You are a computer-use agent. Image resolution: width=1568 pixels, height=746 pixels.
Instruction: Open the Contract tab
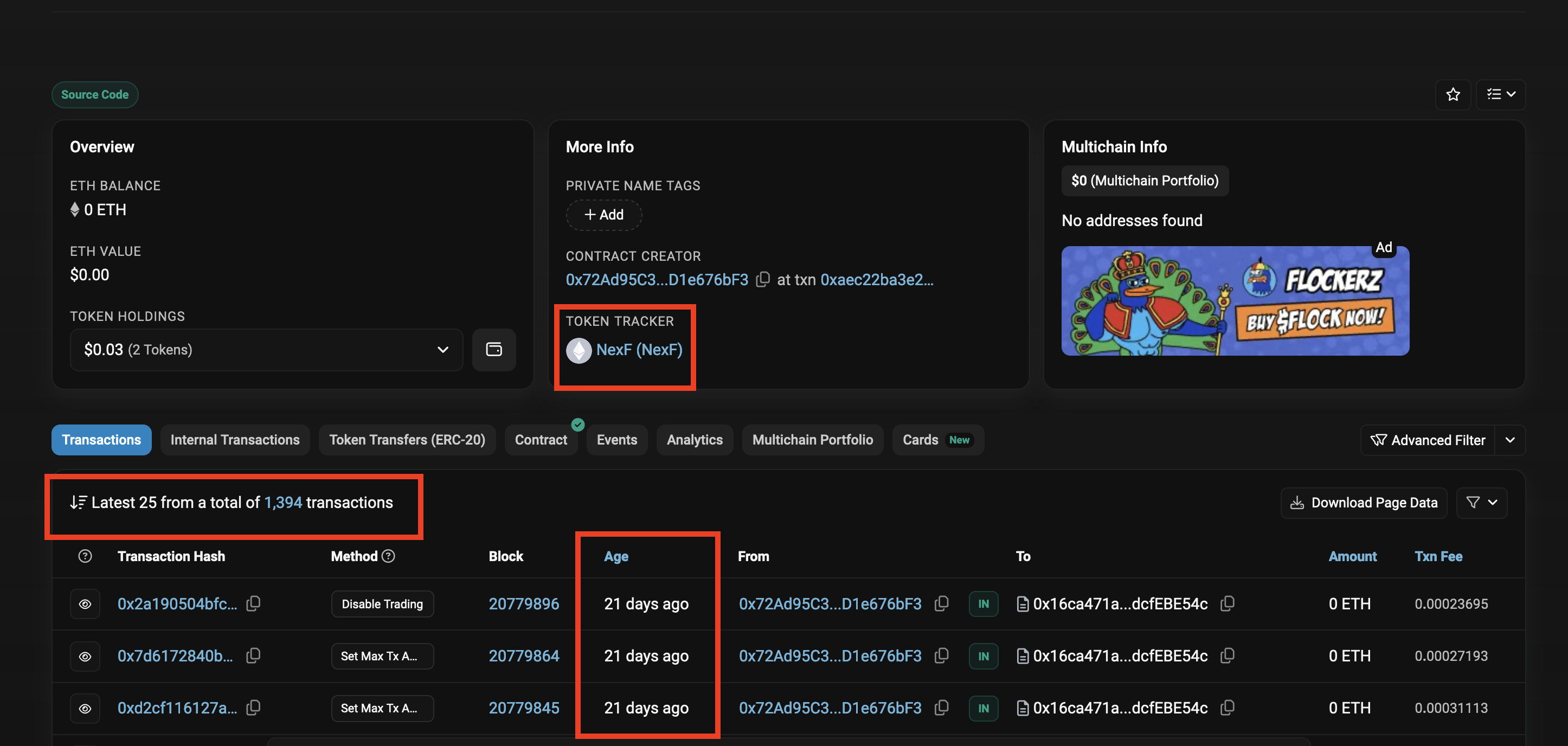tap(541, 440)
